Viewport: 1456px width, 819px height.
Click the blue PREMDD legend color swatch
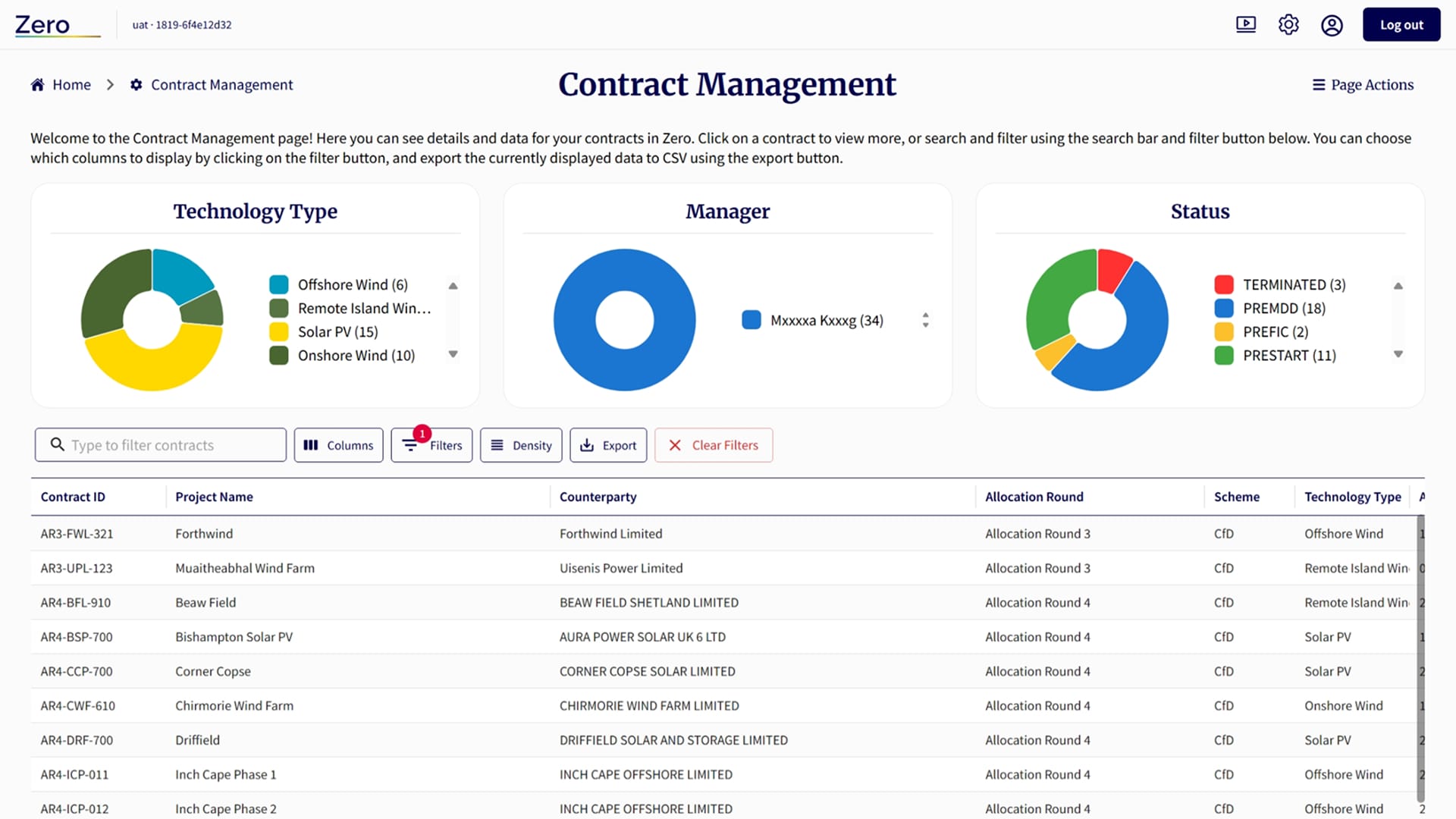click(1223, 308)
